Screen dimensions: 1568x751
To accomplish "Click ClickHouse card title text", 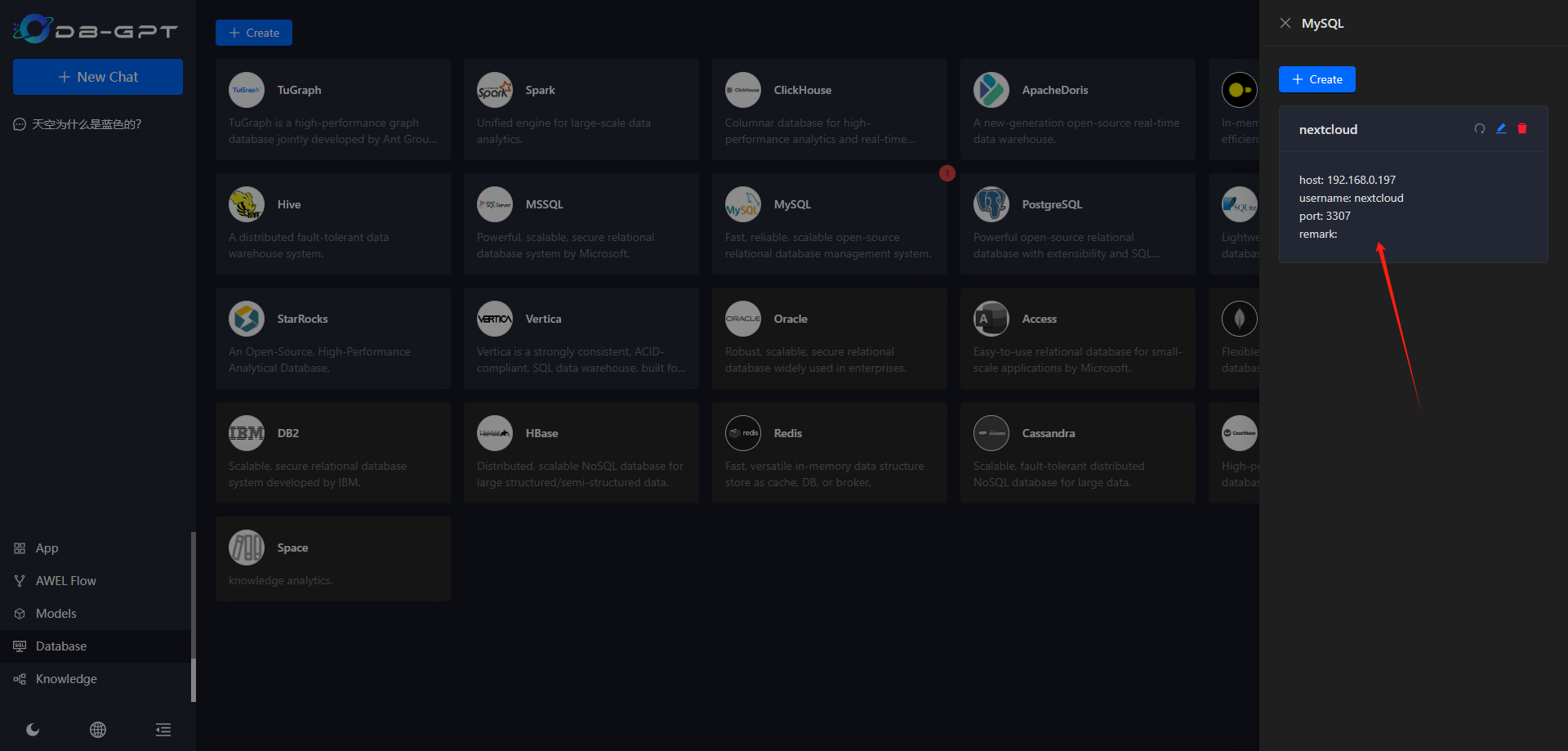I will (x=803, y=90).
